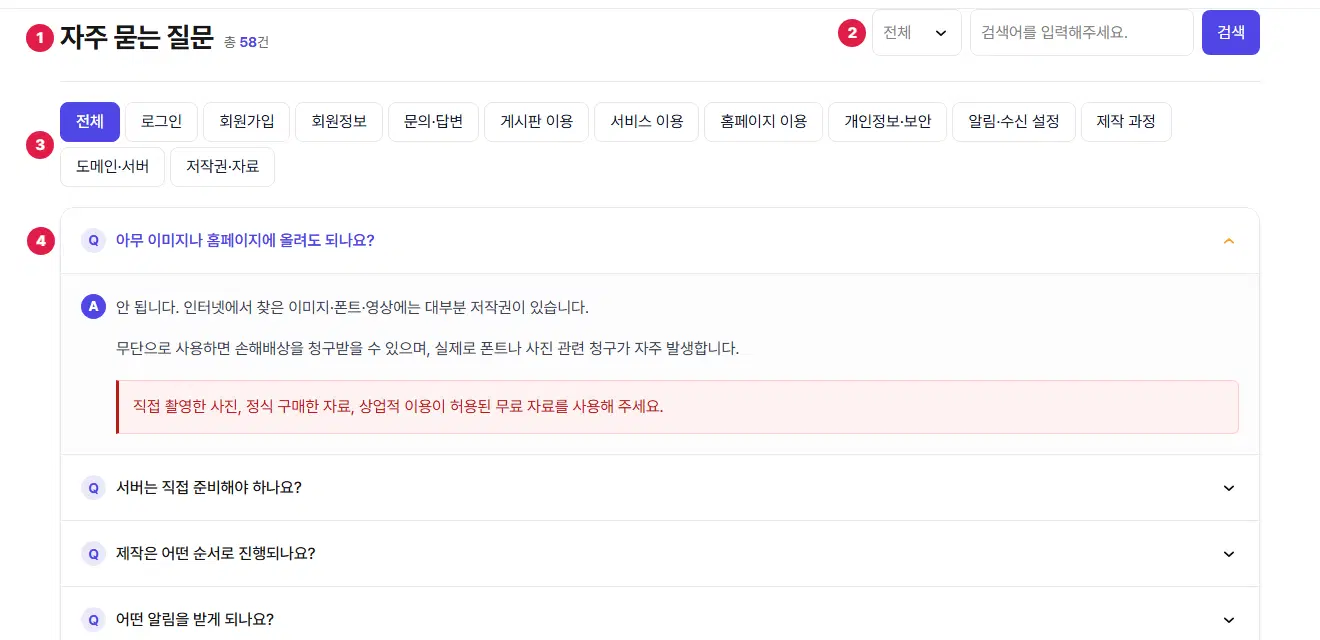Click the 검색 search button
1320x640 pixels.
(x=1231, y=33)
